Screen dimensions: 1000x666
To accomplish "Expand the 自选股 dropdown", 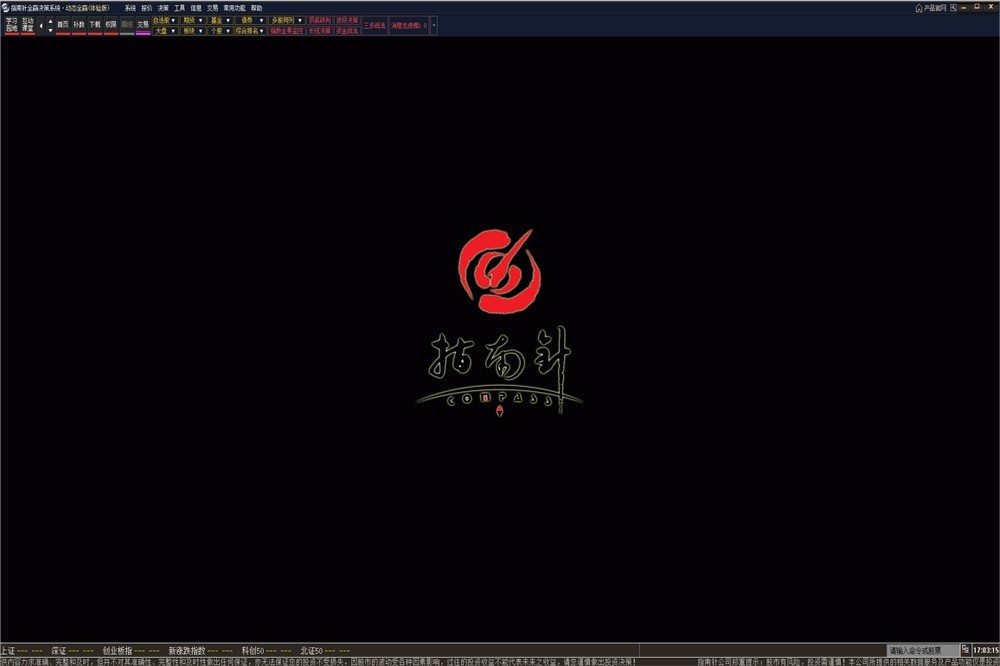I will pos(165,20).
